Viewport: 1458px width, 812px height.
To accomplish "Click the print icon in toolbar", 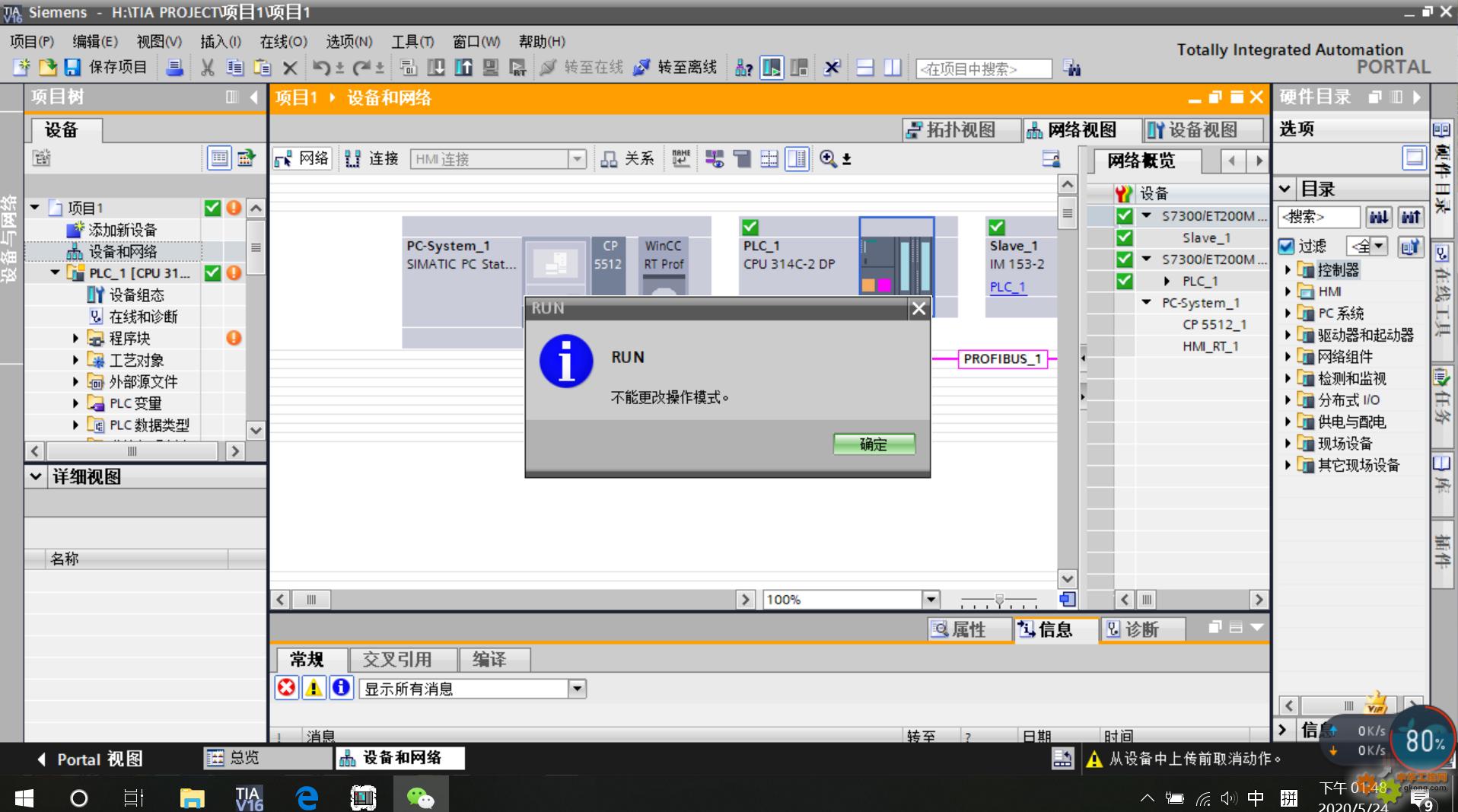I will point(174,68).
